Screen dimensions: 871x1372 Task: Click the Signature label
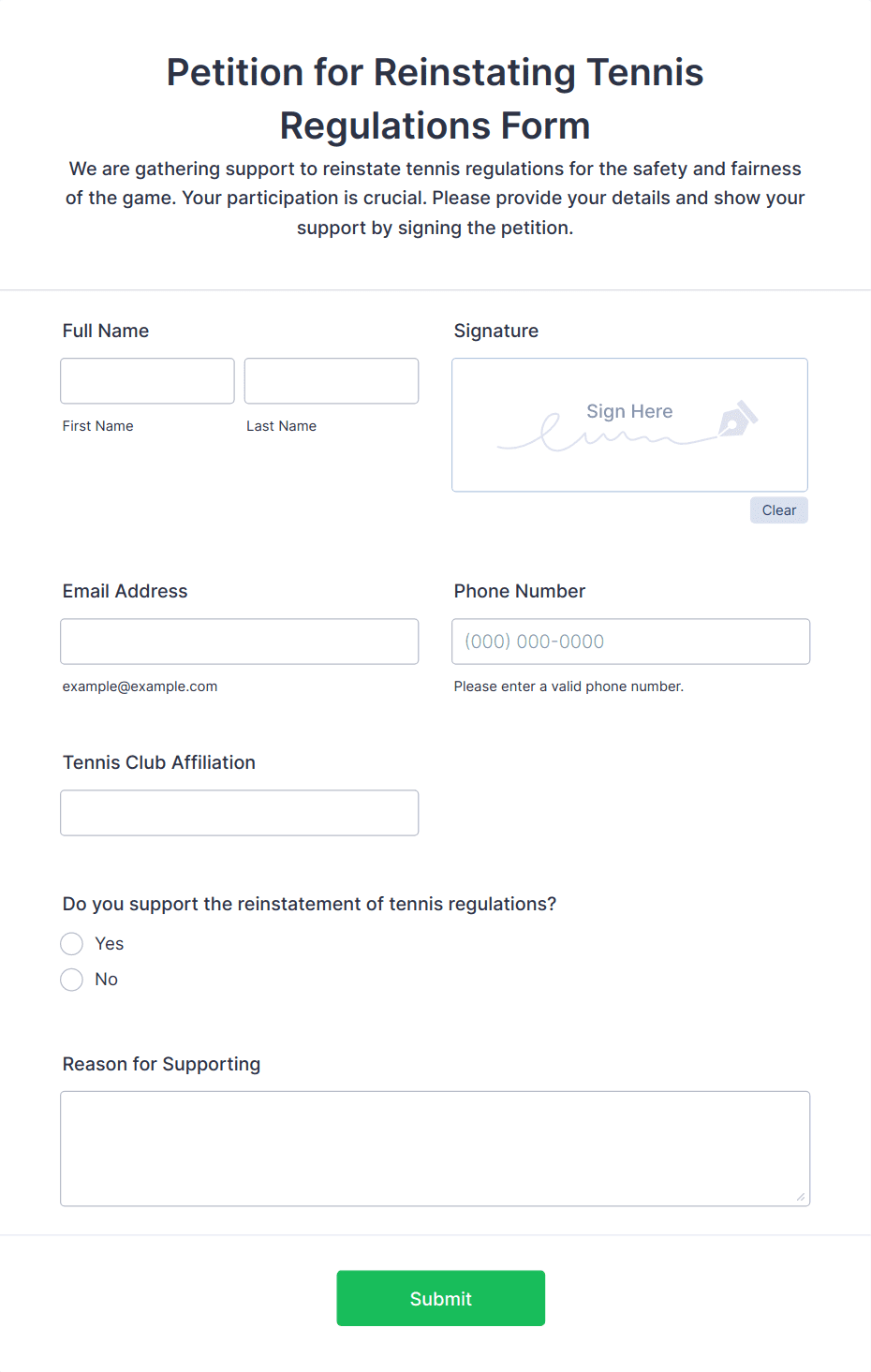pyautogui.click(x=496, y=331)
